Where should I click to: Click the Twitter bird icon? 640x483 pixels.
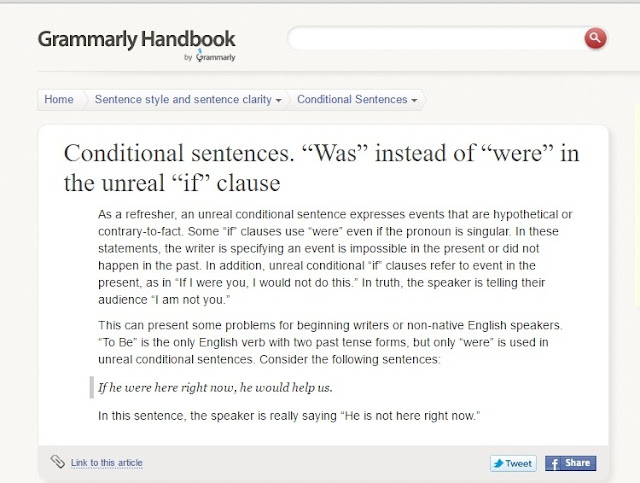[x=499, y=463]
